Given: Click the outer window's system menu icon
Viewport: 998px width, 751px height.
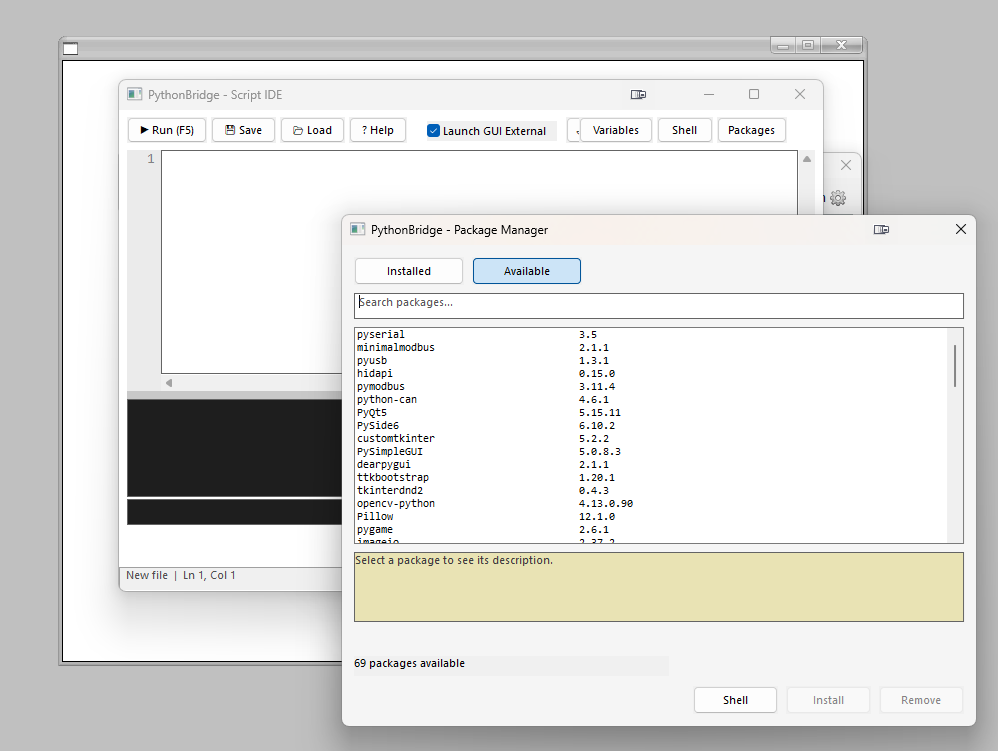Looking at the screenshot, I should (x=71, y=48).
